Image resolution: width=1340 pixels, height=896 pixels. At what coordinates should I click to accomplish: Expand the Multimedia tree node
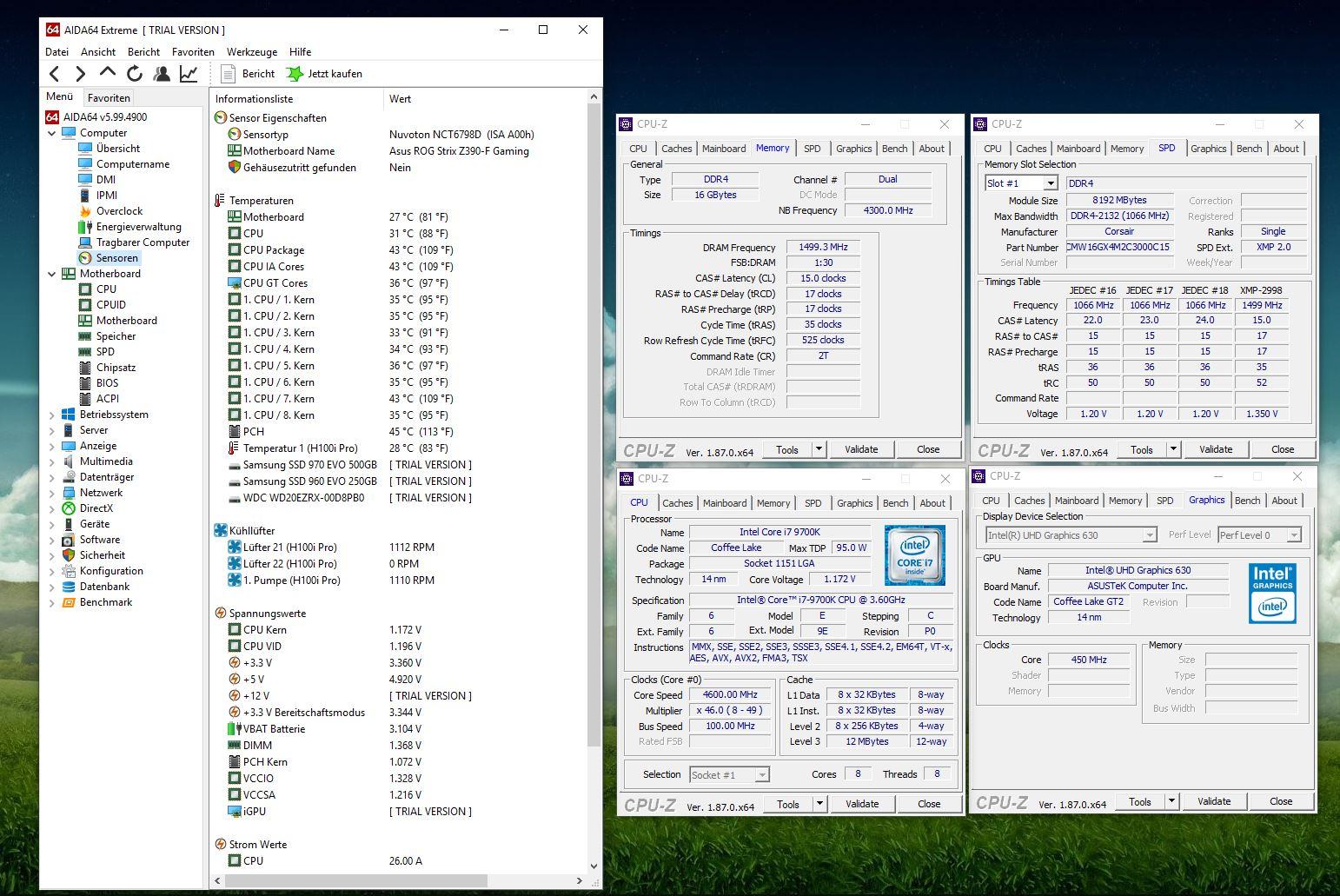(x=52, y=461)
